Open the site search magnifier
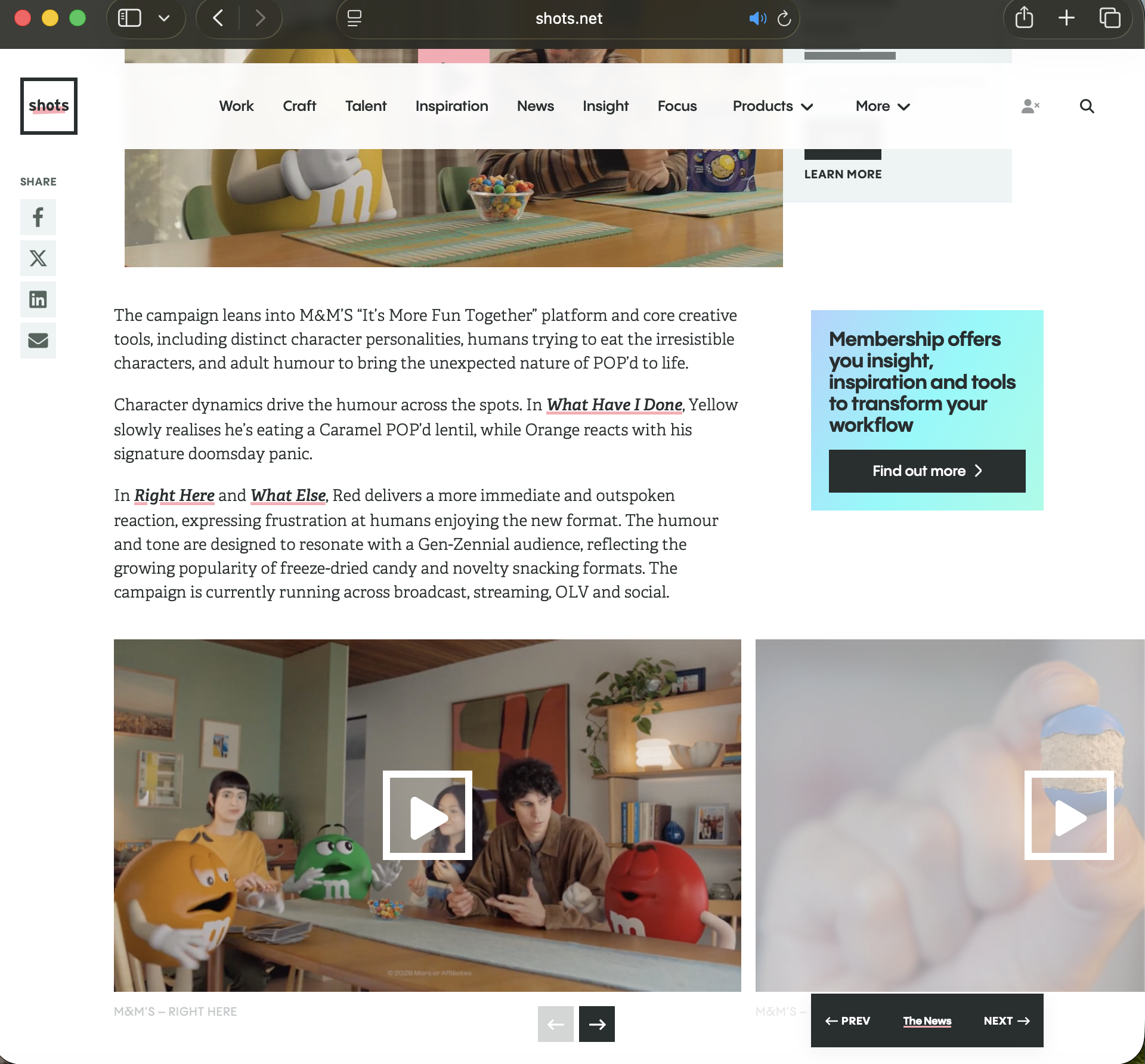The image size is (1145, 1064). [1087, 106]
